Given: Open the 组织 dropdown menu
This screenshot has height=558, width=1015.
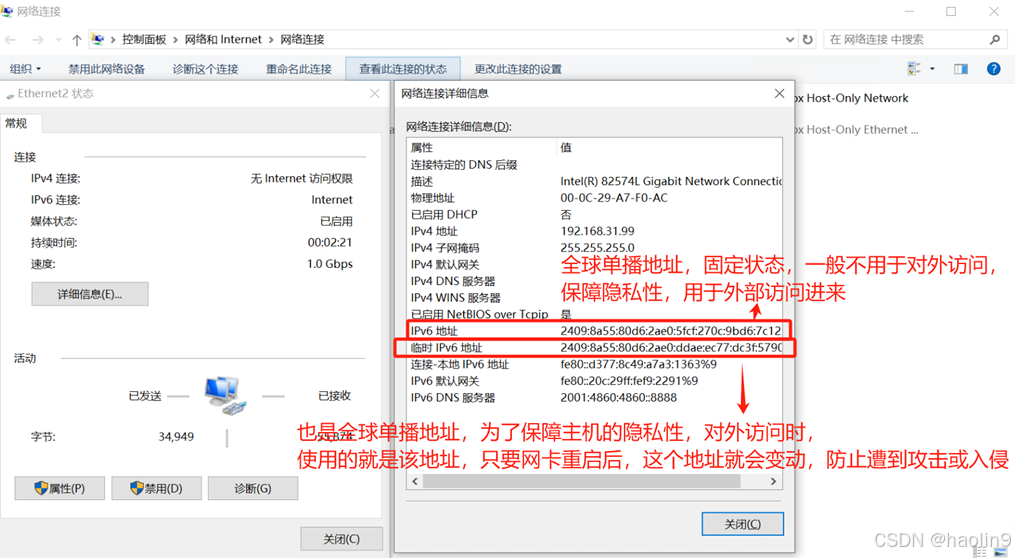Looking at the screenshot, I should (x=25, y=69).
